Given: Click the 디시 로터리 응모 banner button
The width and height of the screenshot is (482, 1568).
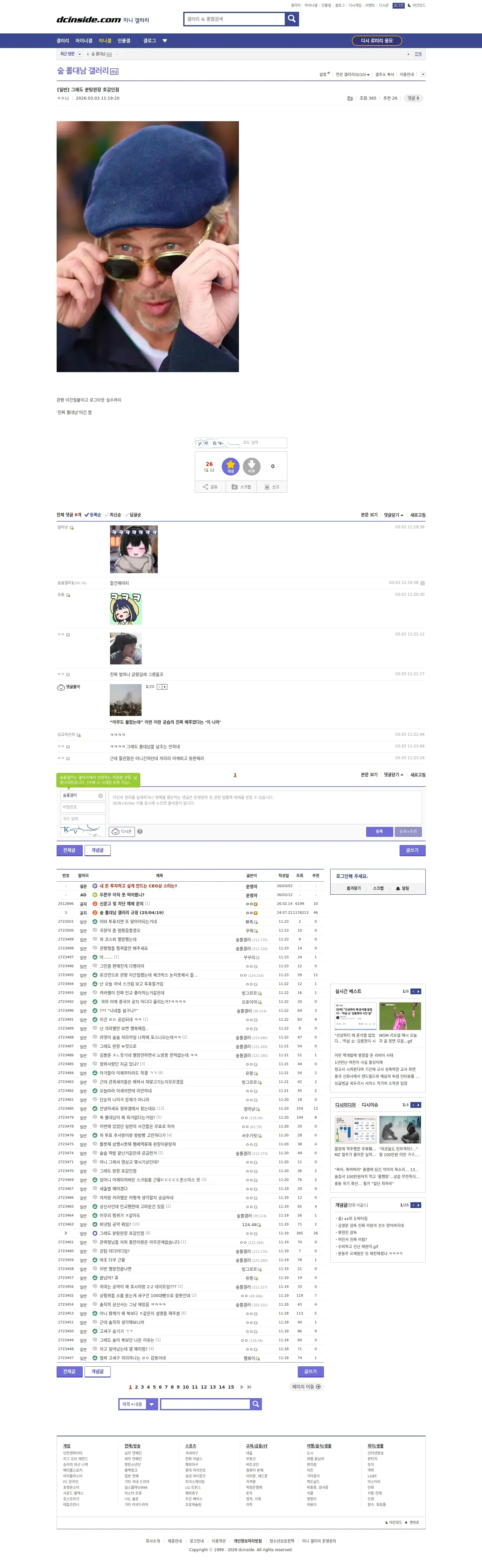Looking at the screenshot, I should point(377,41).
